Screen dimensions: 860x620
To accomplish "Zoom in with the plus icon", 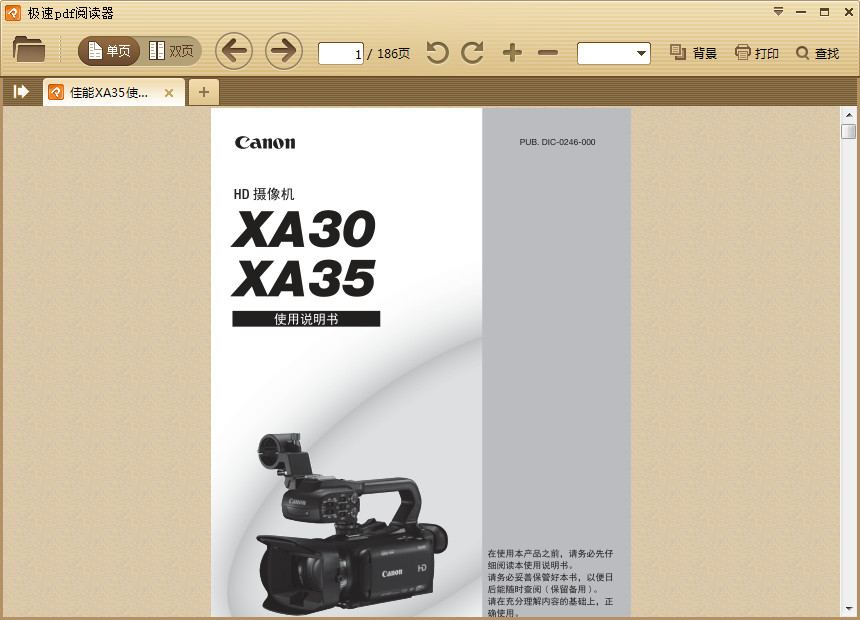I will (512, 53).
